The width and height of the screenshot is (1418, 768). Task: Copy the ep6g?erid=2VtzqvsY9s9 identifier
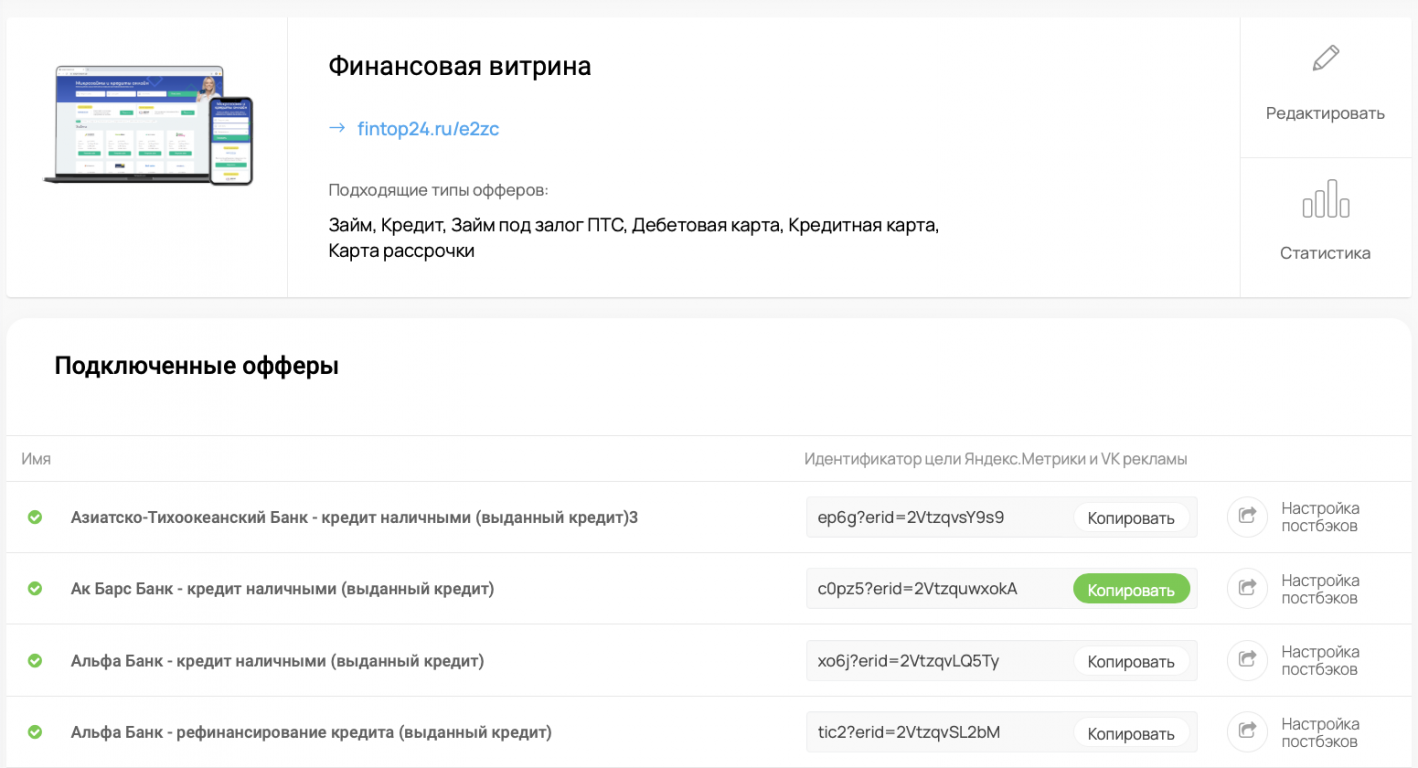click(x=1131, y=518)
